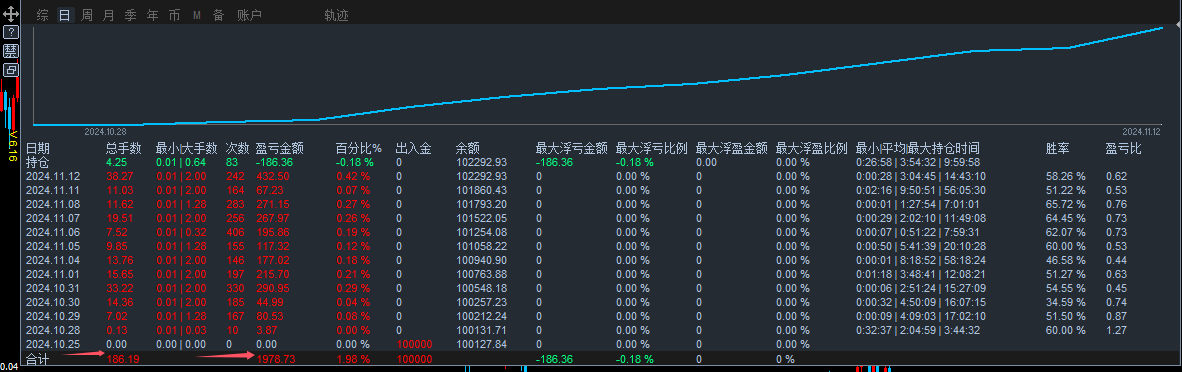Open the 月 monthly tab

109,15
